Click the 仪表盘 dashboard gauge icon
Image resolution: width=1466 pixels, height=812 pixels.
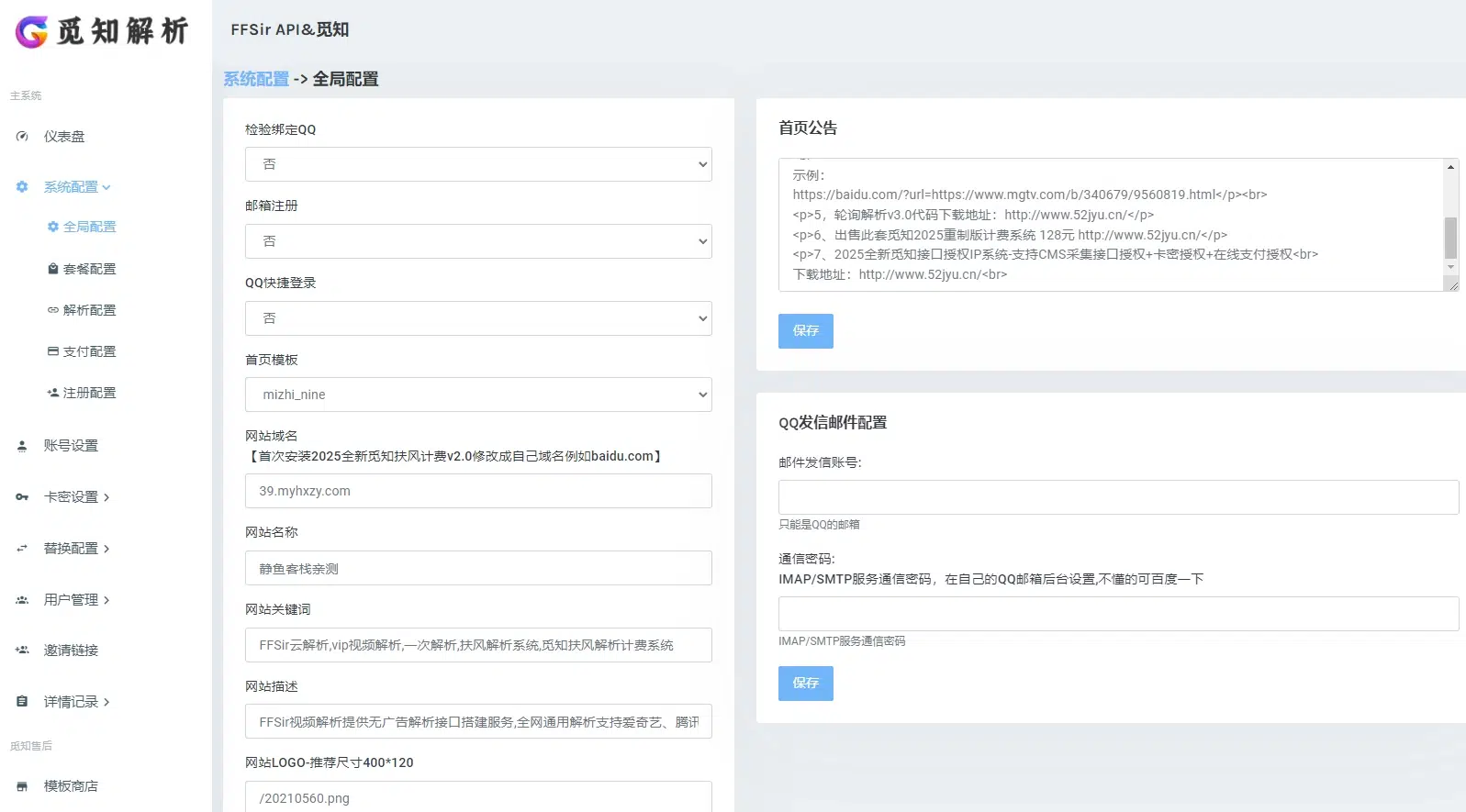22,137
